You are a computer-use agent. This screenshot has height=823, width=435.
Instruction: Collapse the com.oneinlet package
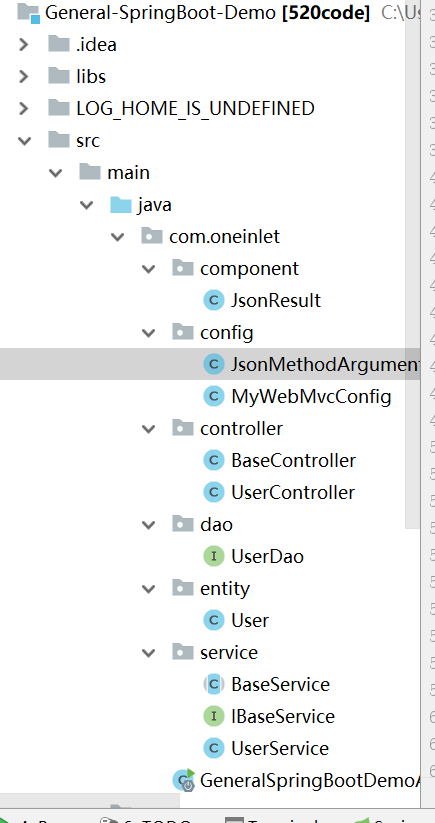[118, 237]
